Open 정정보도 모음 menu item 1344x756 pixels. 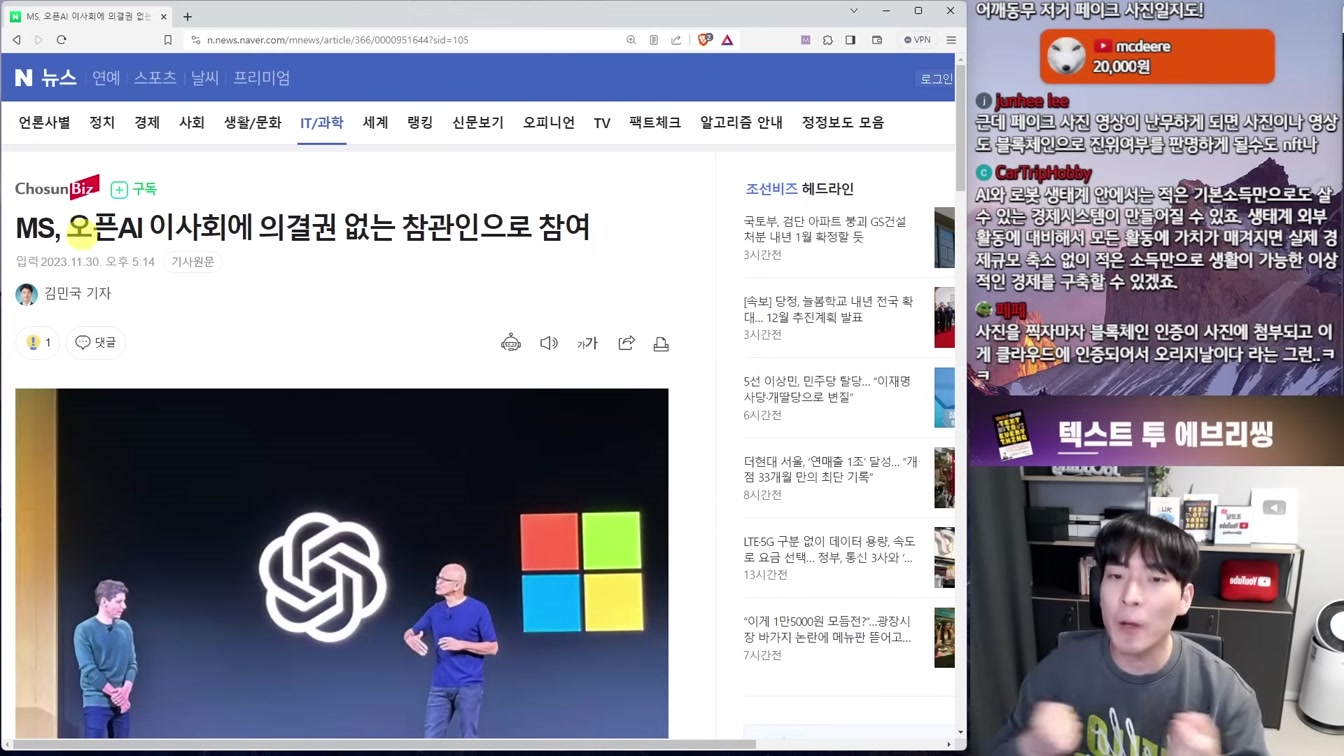(x=843, y=122)
